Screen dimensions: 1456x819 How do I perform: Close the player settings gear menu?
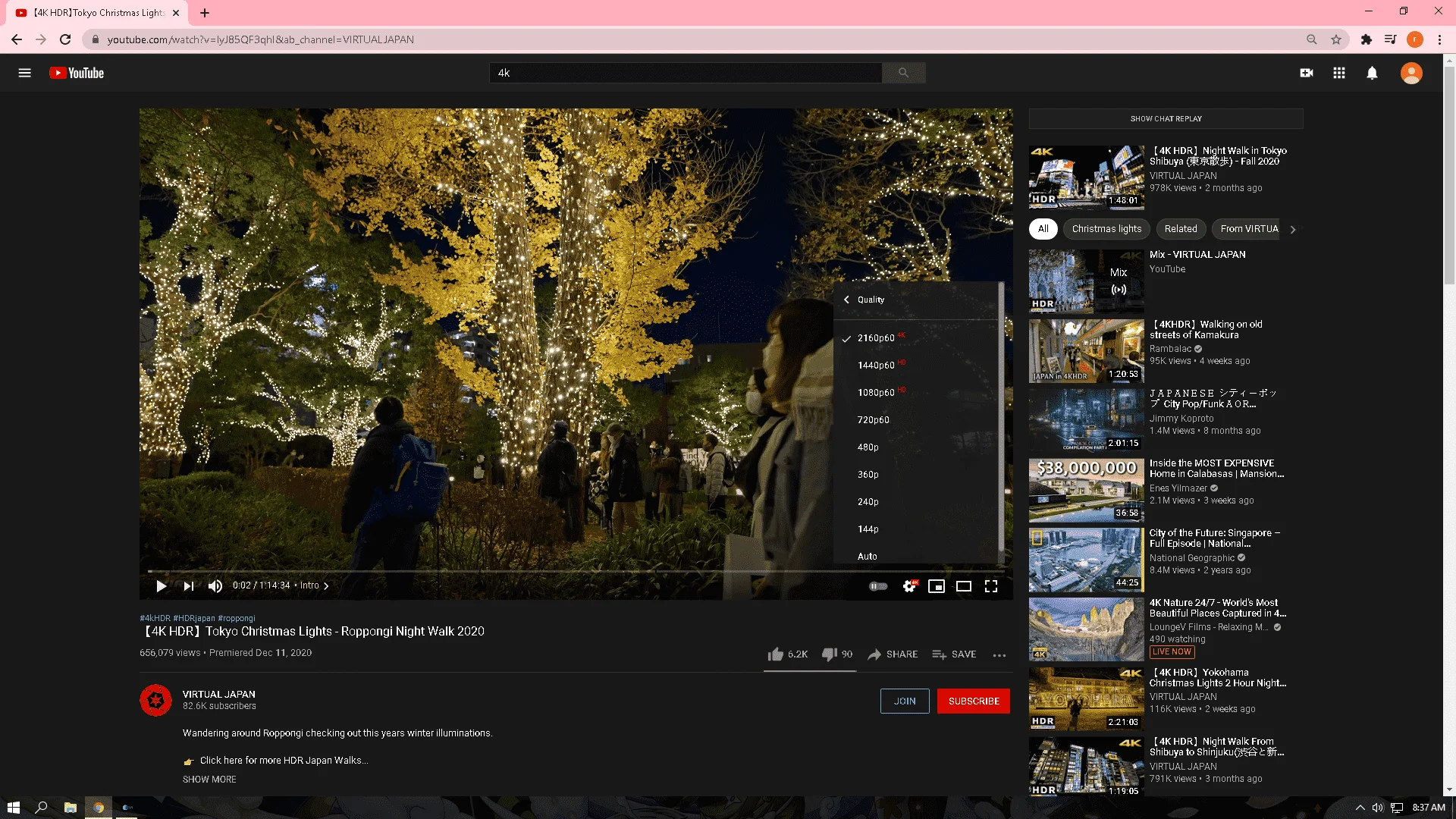click(x=909, y=586)
